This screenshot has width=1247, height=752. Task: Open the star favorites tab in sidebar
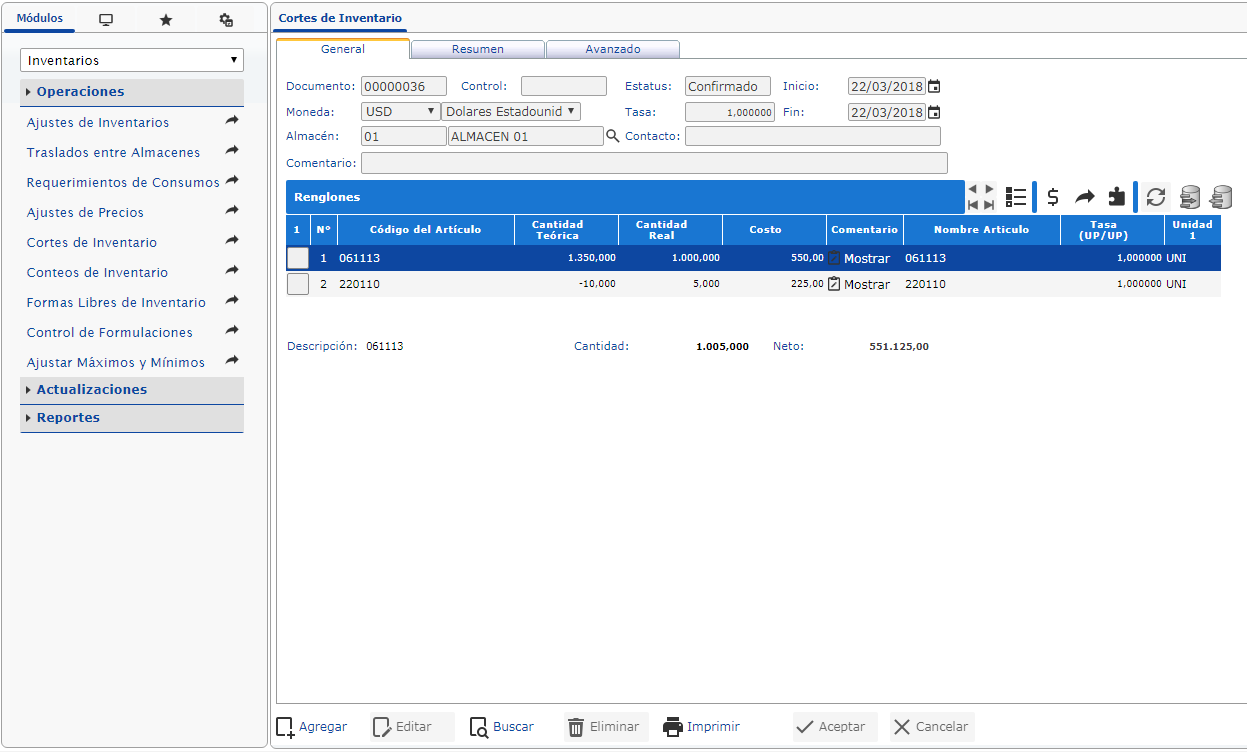166,20
